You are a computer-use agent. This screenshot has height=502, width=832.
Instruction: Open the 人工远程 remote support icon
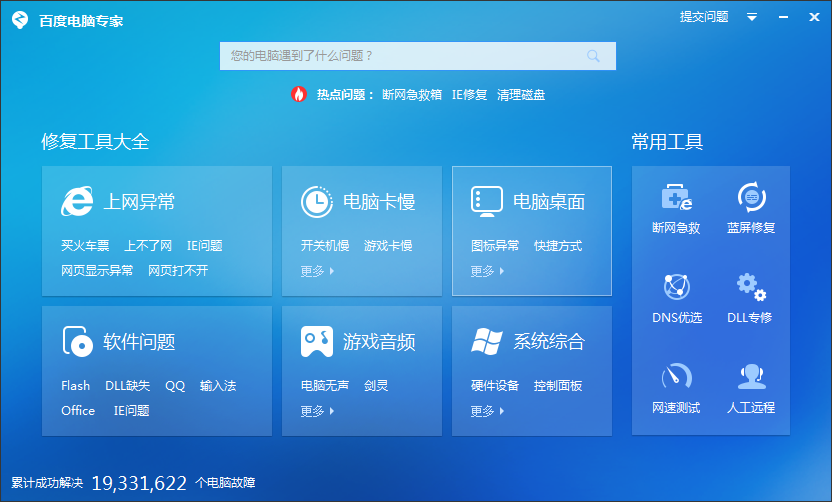click(750, 378)
